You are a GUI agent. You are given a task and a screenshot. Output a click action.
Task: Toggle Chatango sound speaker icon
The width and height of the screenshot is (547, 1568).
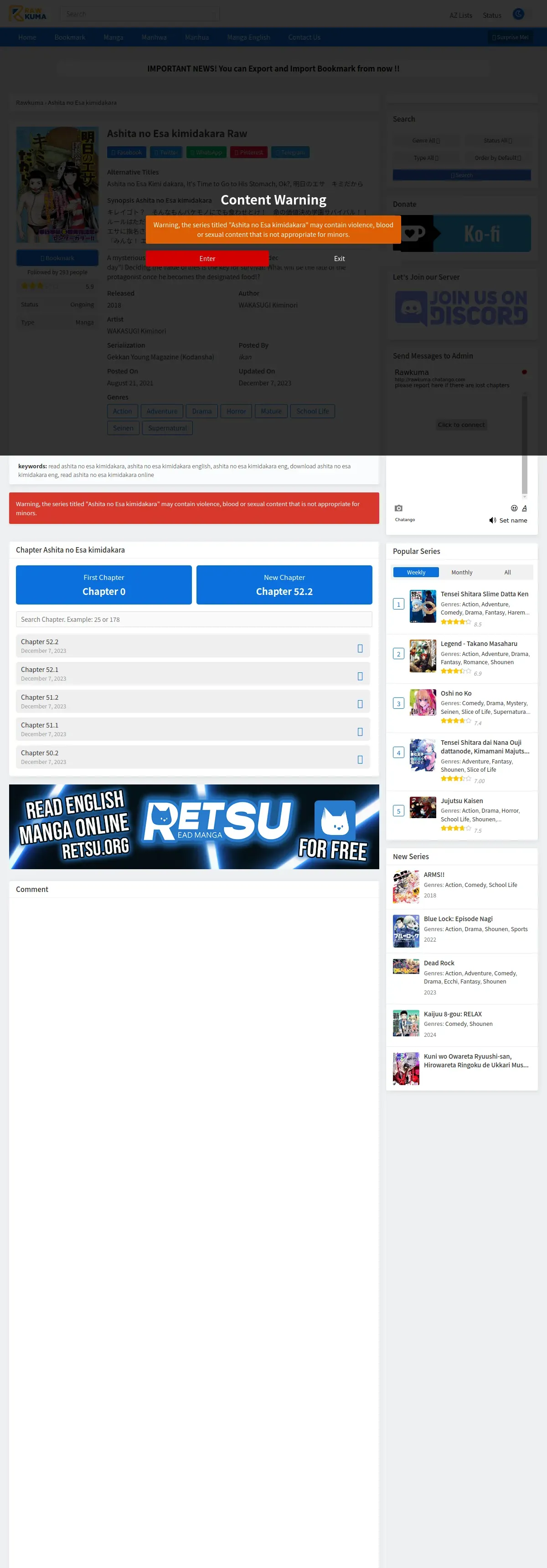pos(493,520)
